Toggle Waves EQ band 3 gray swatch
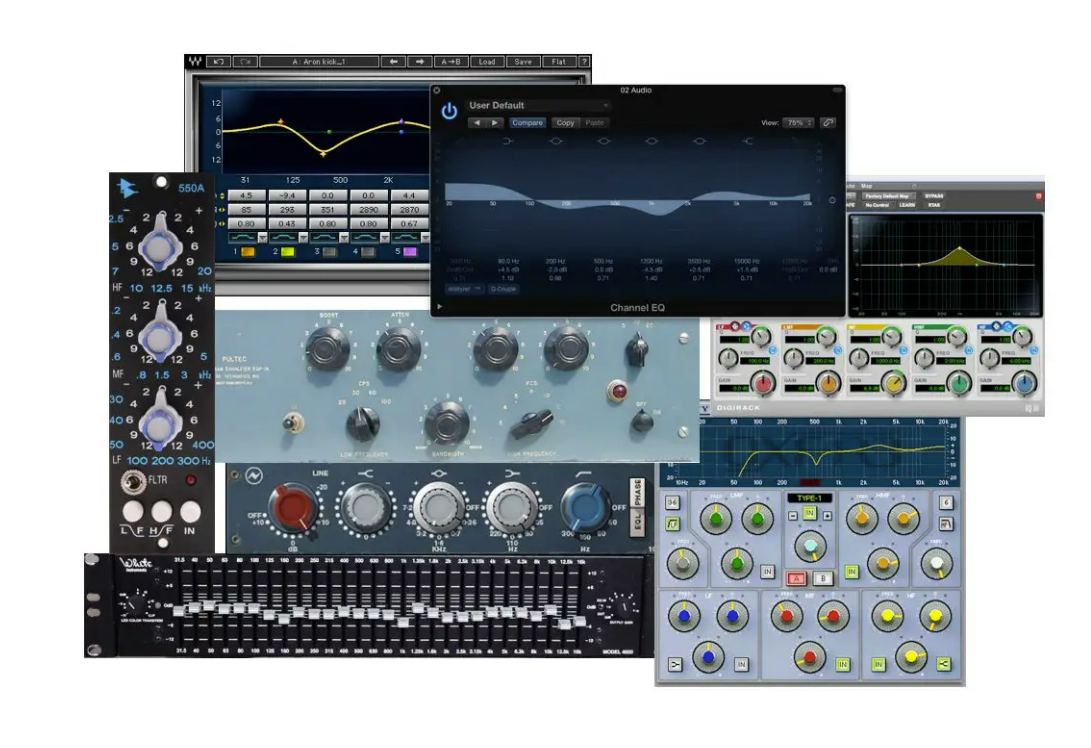The height and width of the screenshot is (748, 1091). point(328,252)
